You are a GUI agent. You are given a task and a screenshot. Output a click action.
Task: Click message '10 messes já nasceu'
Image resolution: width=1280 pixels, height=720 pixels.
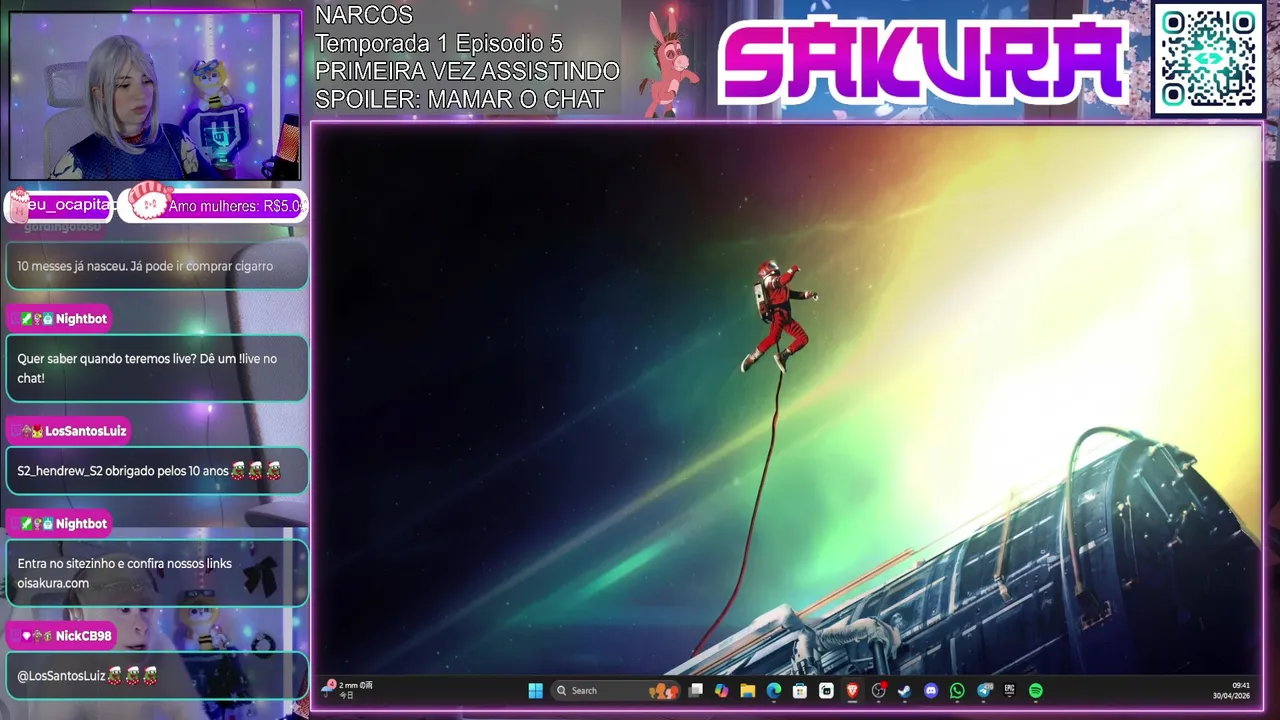coord(157,266)
